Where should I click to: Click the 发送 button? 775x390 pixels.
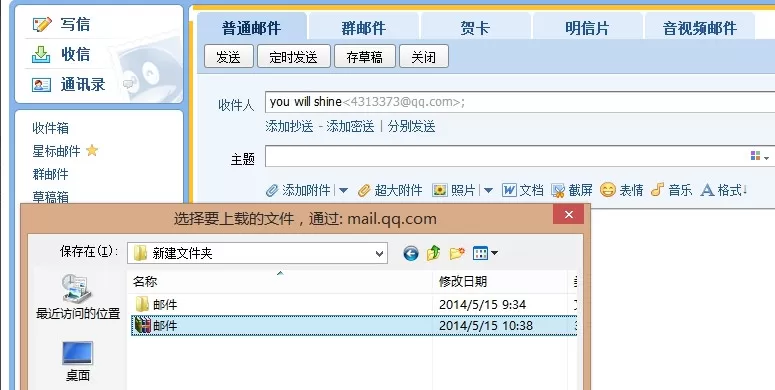[x=228, y=56]
